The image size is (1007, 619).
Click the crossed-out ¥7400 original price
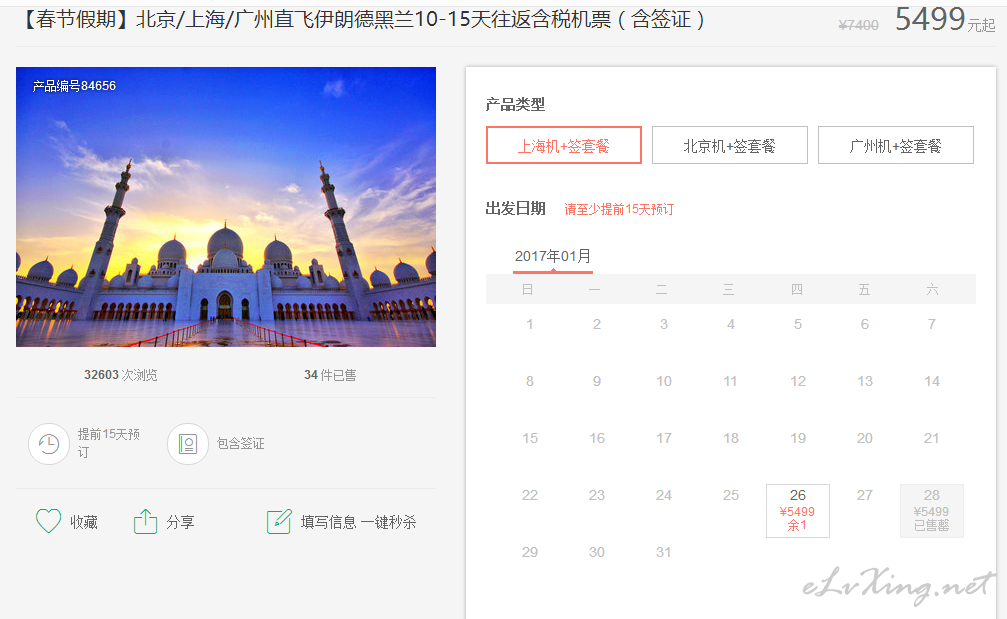coord(858,25)
